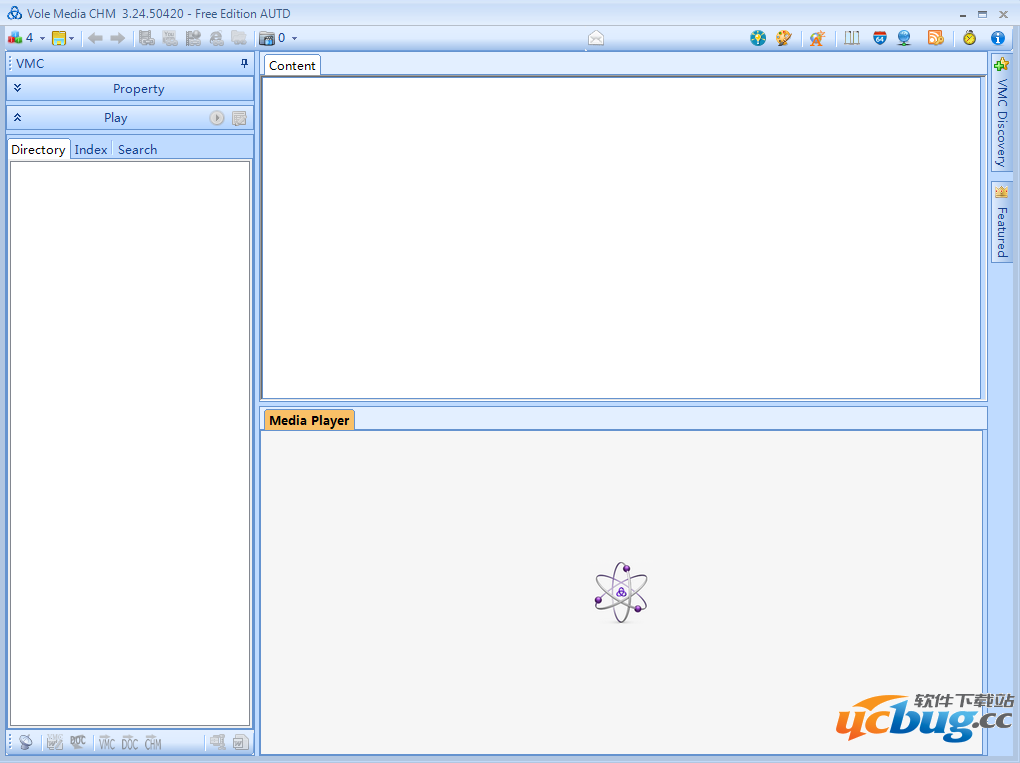Switch to the Index tab
Image resolution: width=1020 pixels, height=763 pixels.
91,150
